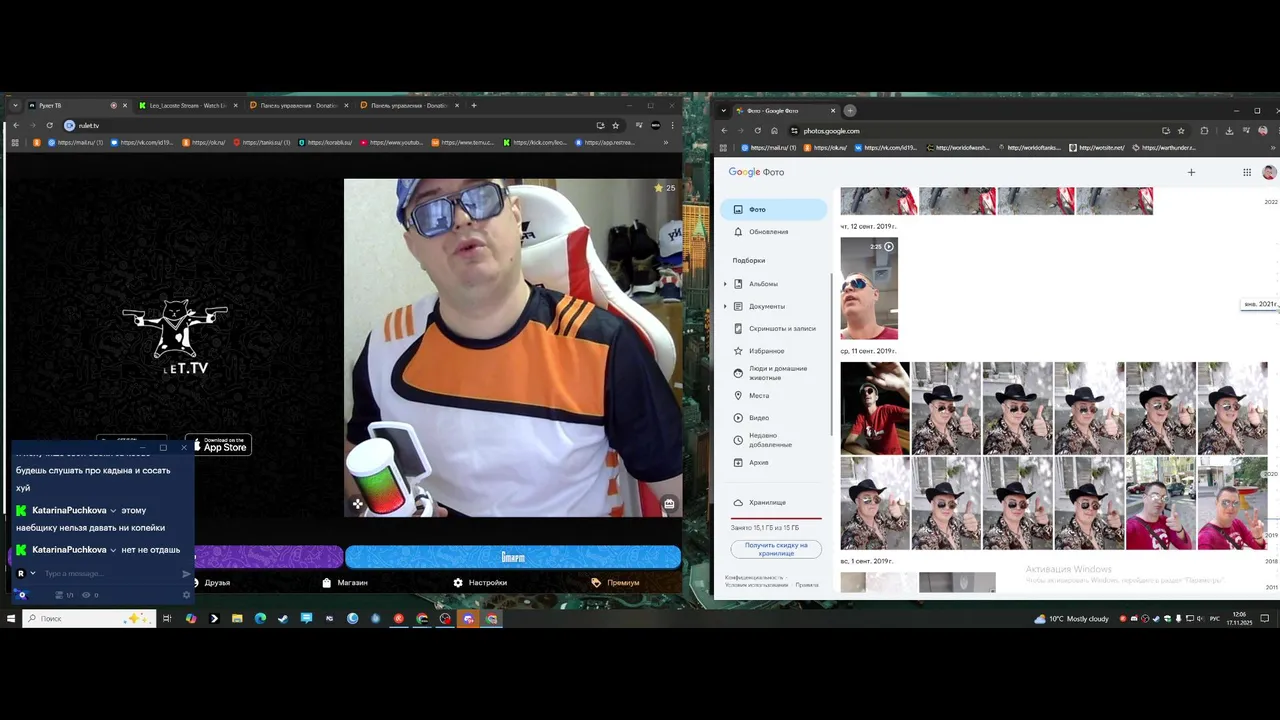Open Архив in Google Photos
The image size is (1280, 720).
(774, 463)
